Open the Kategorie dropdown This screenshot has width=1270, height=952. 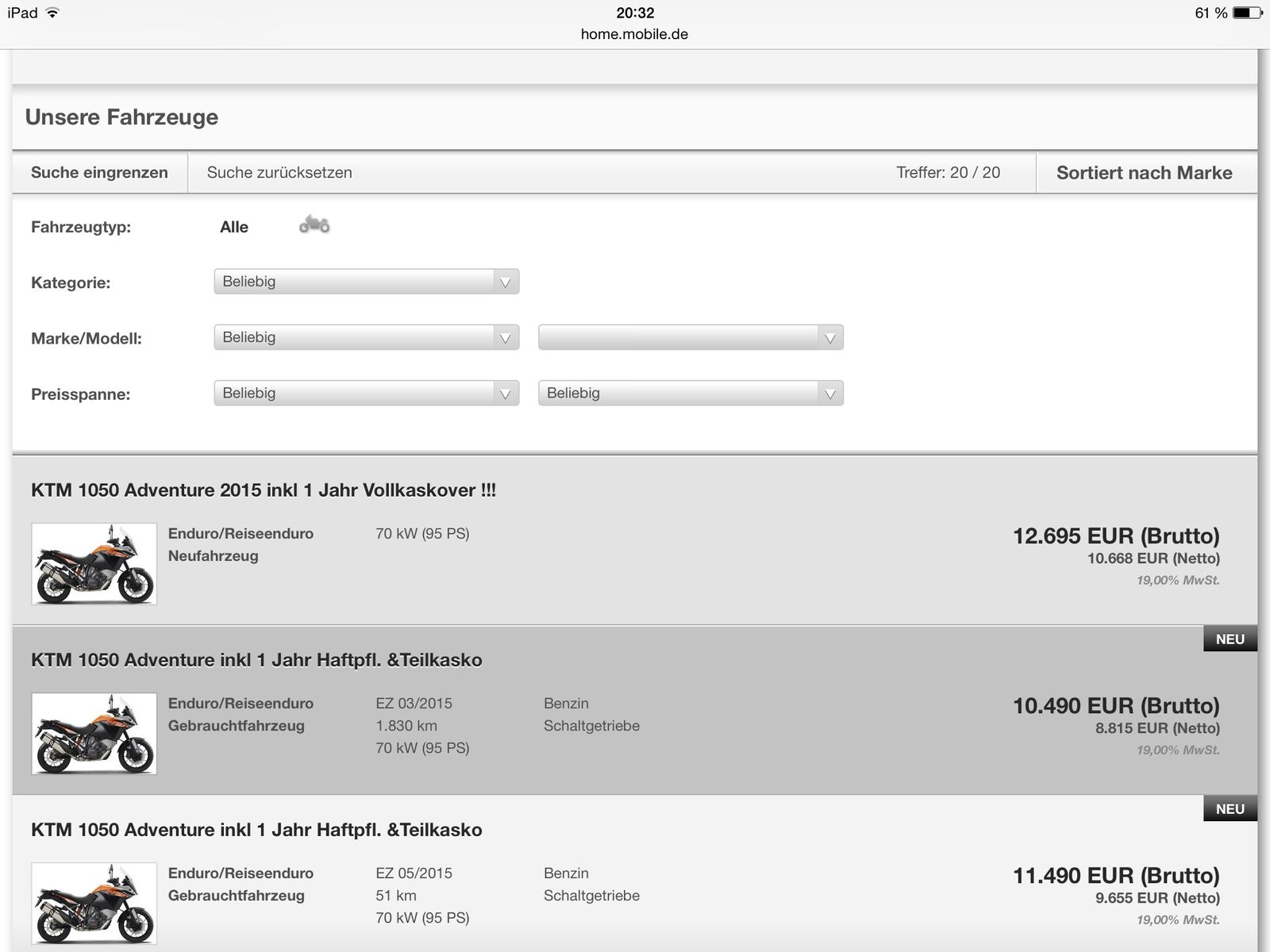366,282
